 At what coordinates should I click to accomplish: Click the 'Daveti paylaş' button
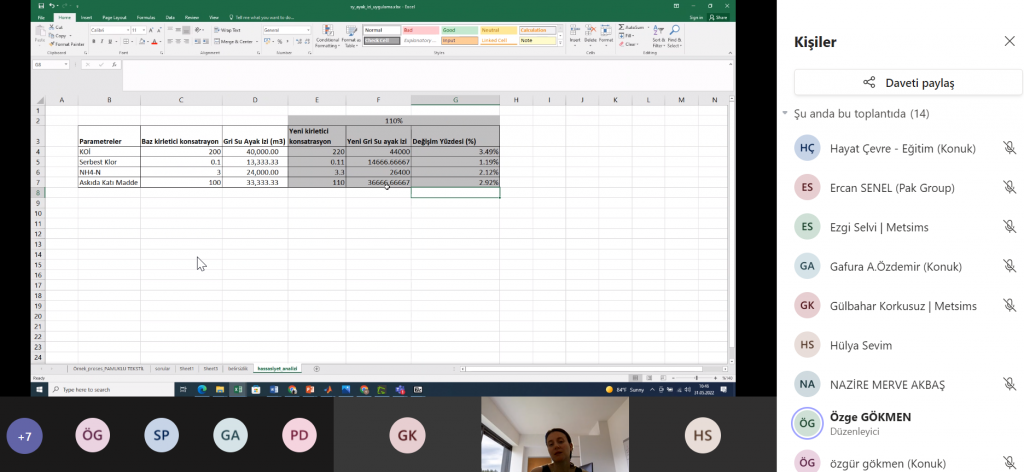pyautogui.click(x=908, y=83)
